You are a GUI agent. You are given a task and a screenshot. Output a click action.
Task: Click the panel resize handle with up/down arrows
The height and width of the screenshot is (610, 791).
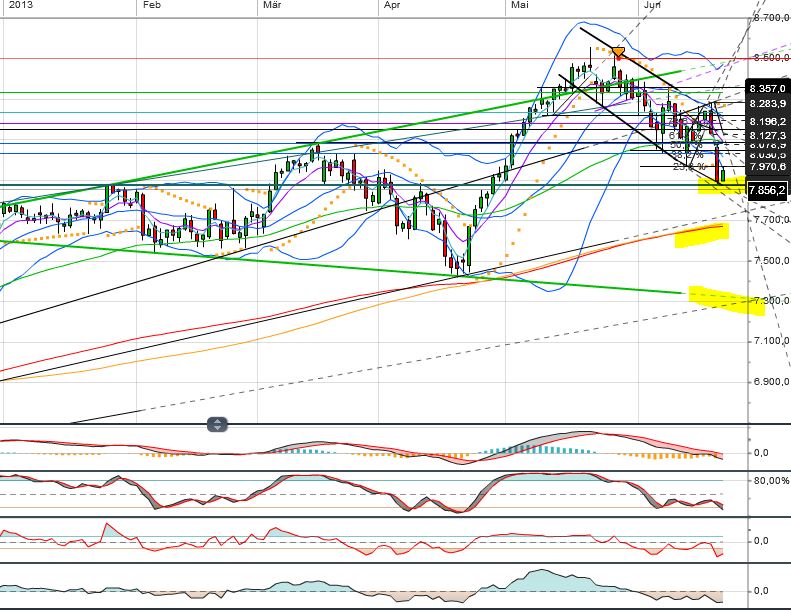217,424
